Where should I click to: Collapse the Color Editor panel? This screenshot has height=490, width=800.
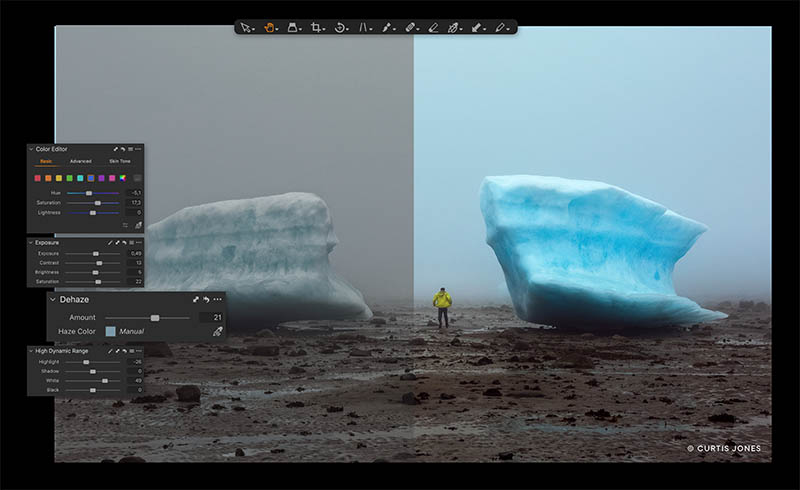tap(31, 149)
